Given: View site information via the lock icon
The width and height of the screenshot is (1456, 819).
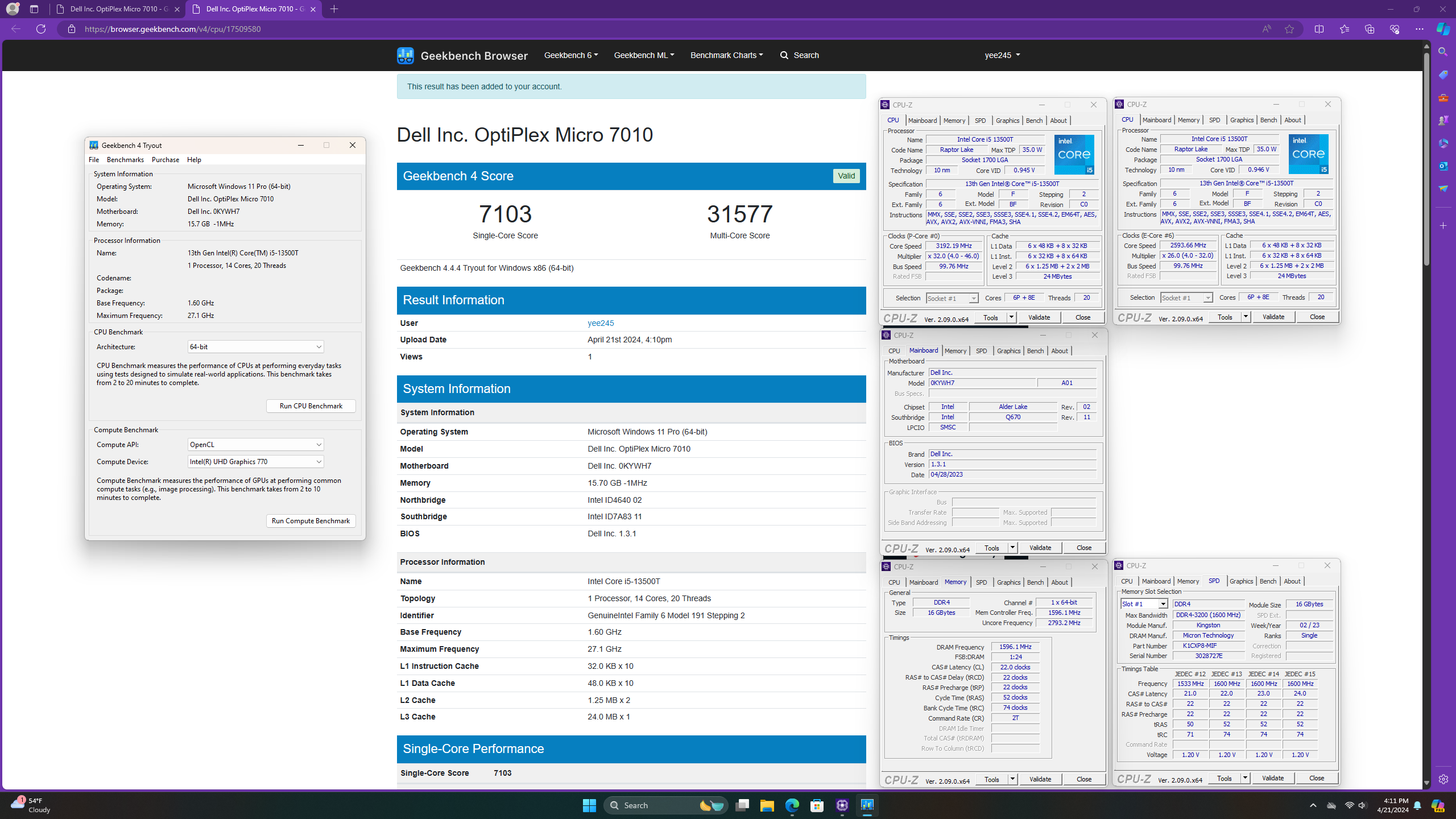Looking at the screenshot, I should [72, 29].
